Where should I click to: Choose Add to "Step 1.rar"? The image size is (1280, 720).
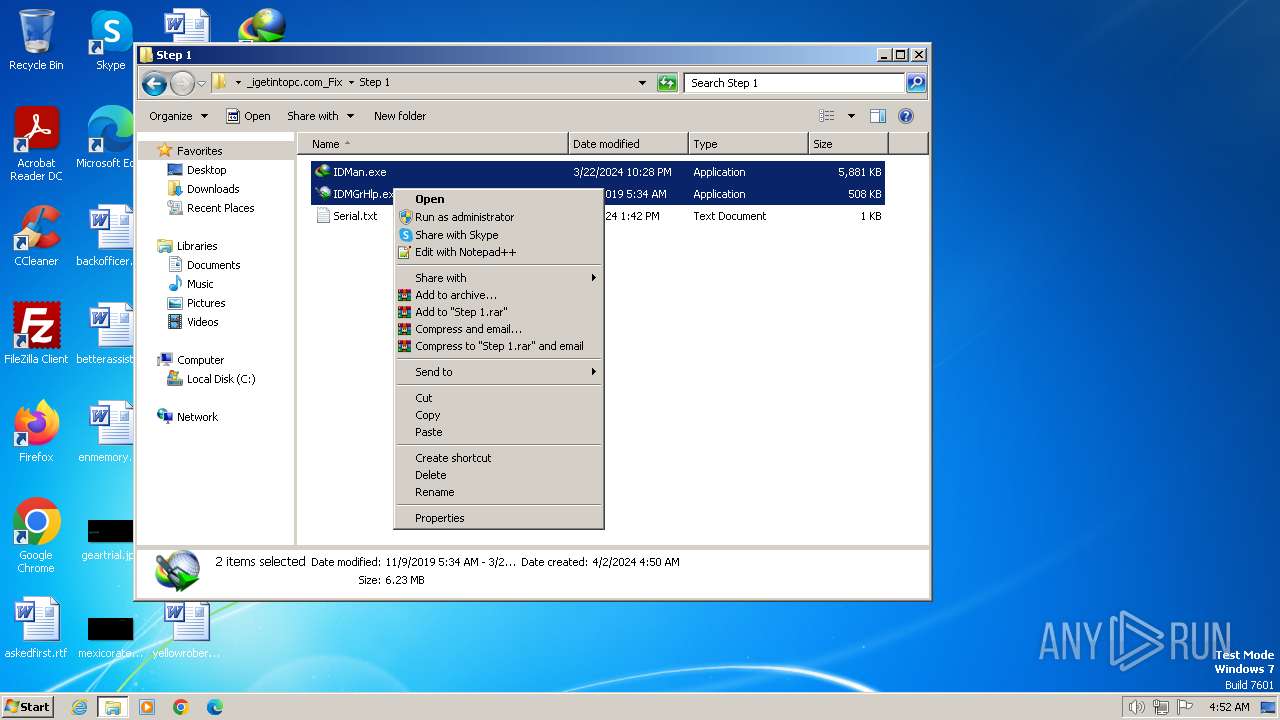(x=499, y=312)
